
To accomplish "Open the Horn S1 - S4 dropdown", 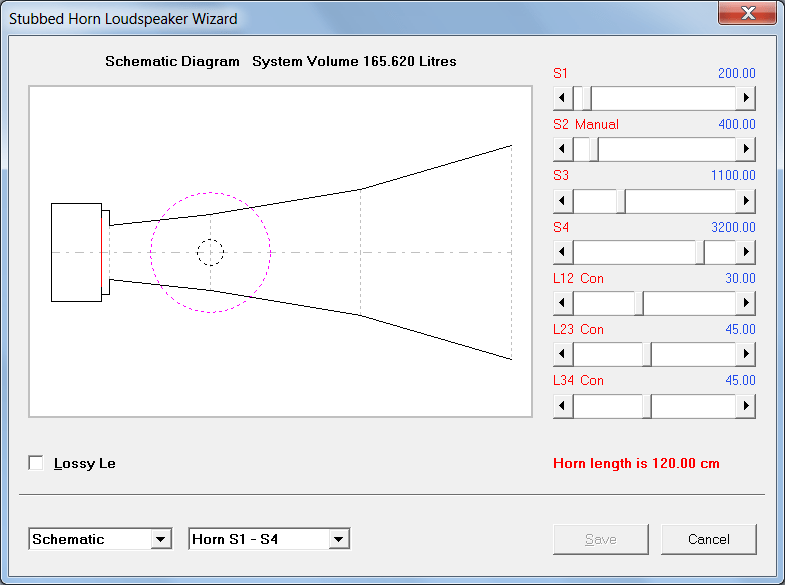I will tap(339, 539).
